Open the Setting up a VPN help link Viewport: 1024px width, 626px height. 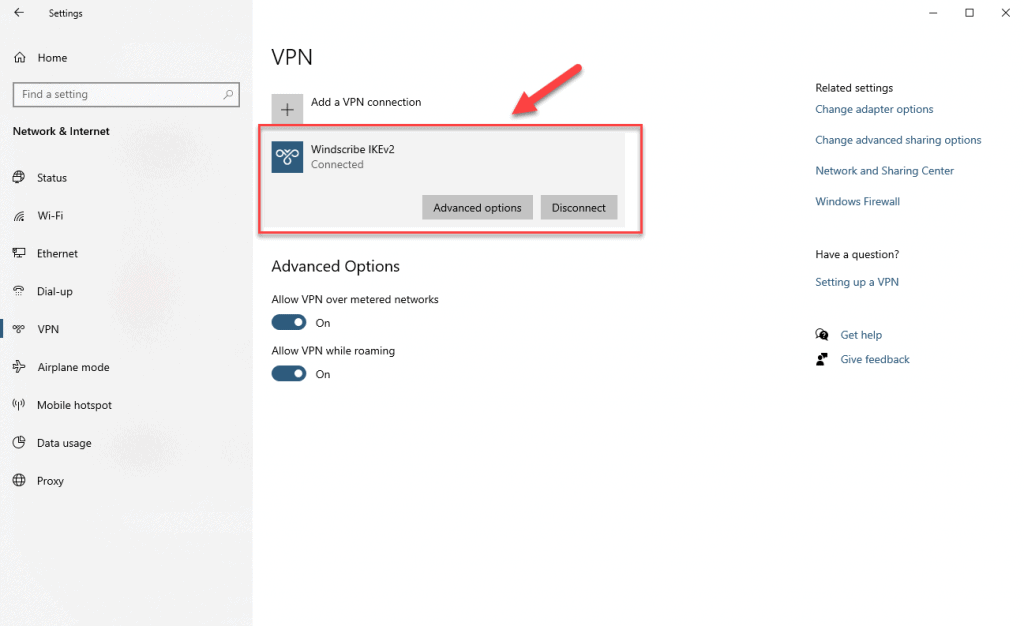click(856, 281)
